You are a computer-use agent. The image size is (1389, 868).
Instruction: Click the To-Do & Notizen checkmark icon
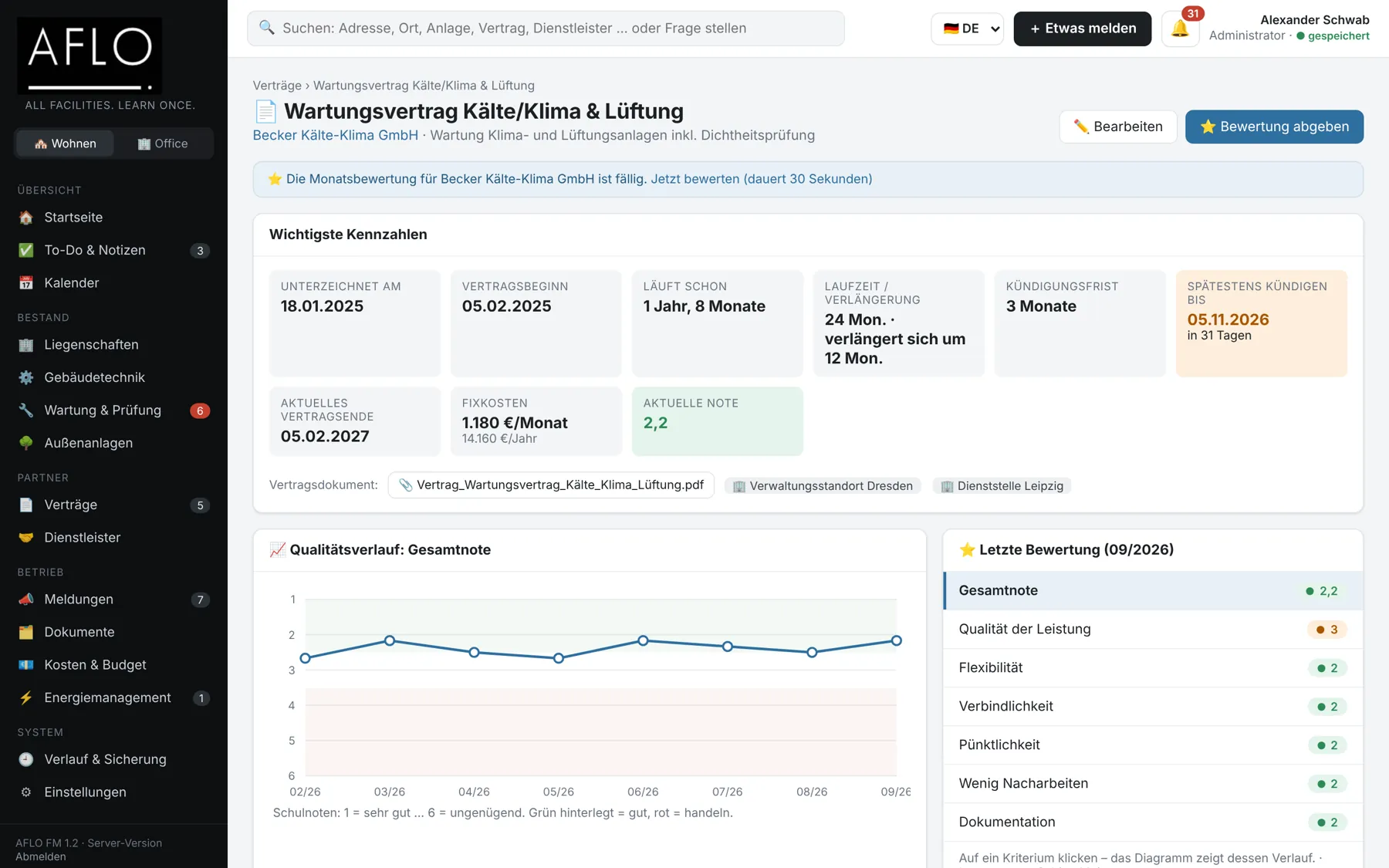tap(26, 250)
